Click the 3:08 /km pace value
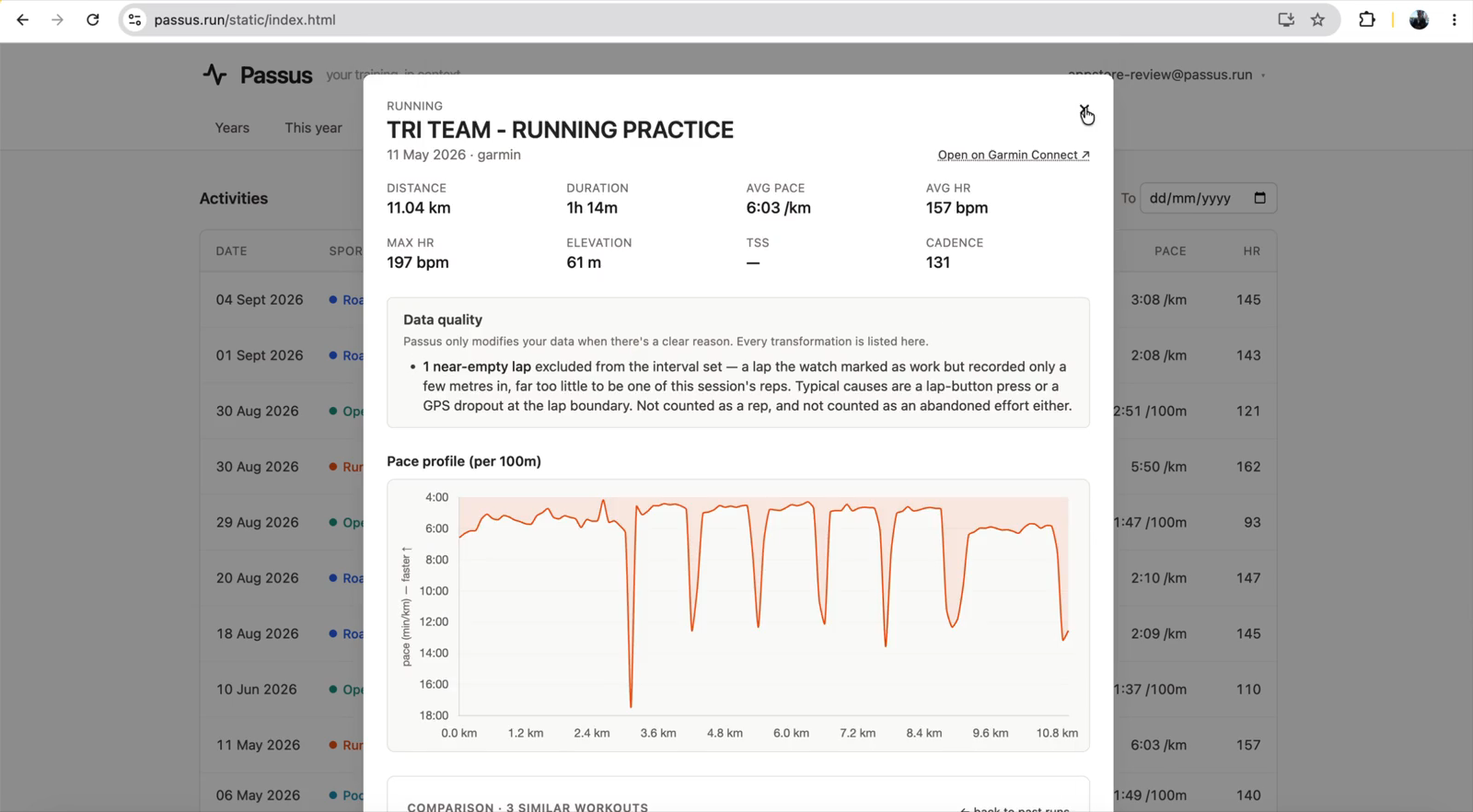 [x=1158, y=300]
